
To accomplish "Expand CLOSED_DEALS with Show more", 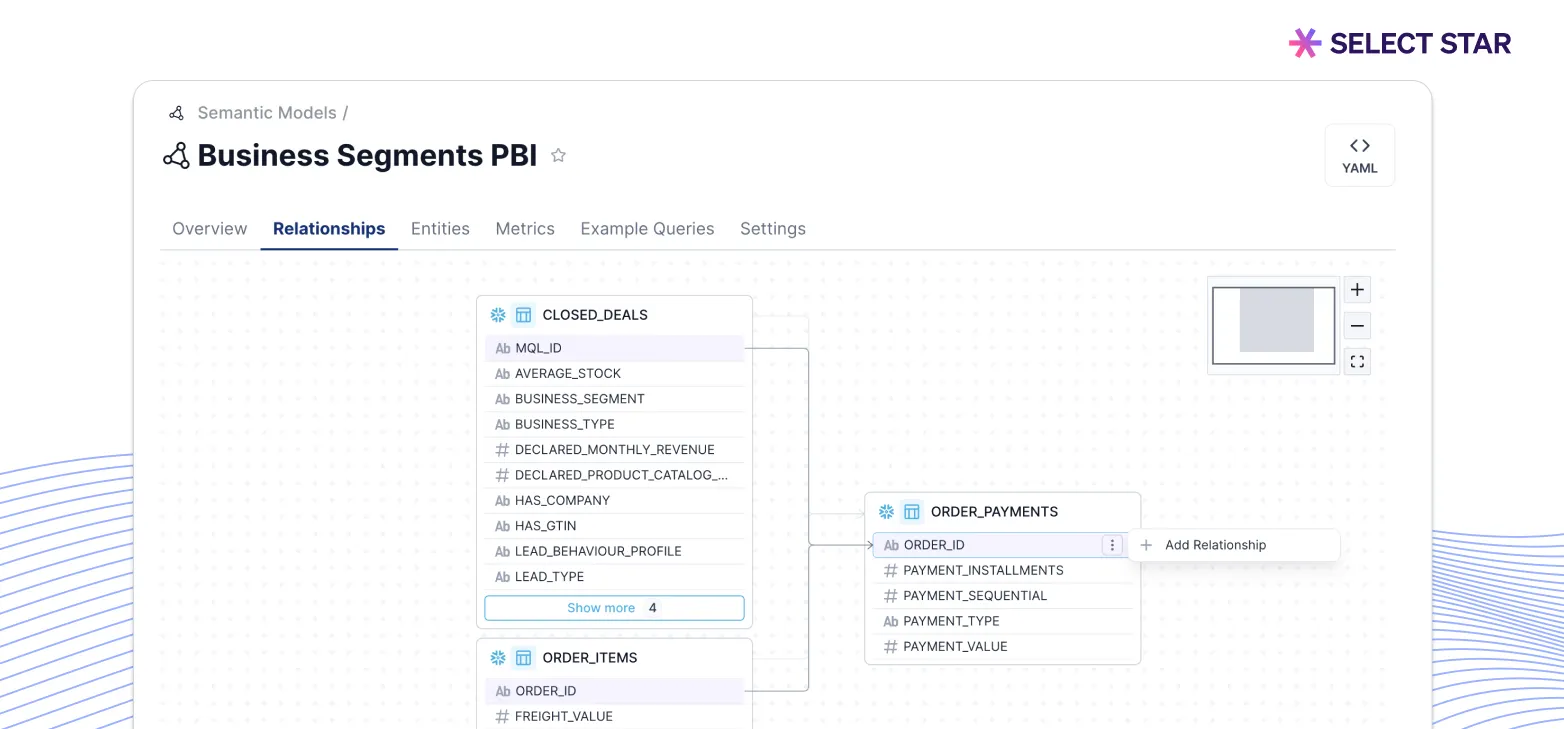I will 614,608.
